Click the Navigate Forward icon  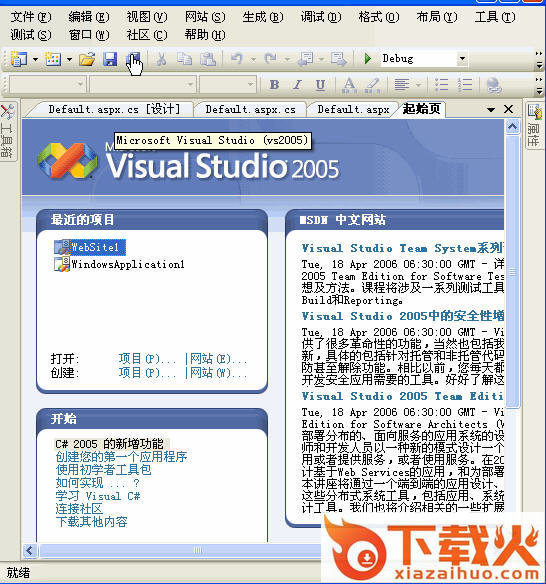[x=339, y=59]
